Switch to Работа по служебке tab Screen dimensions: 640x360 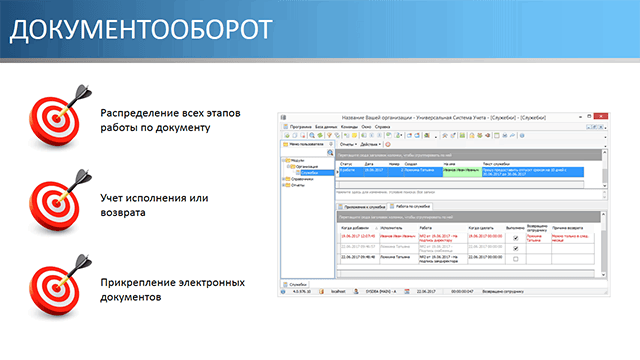tap(410, 207)
